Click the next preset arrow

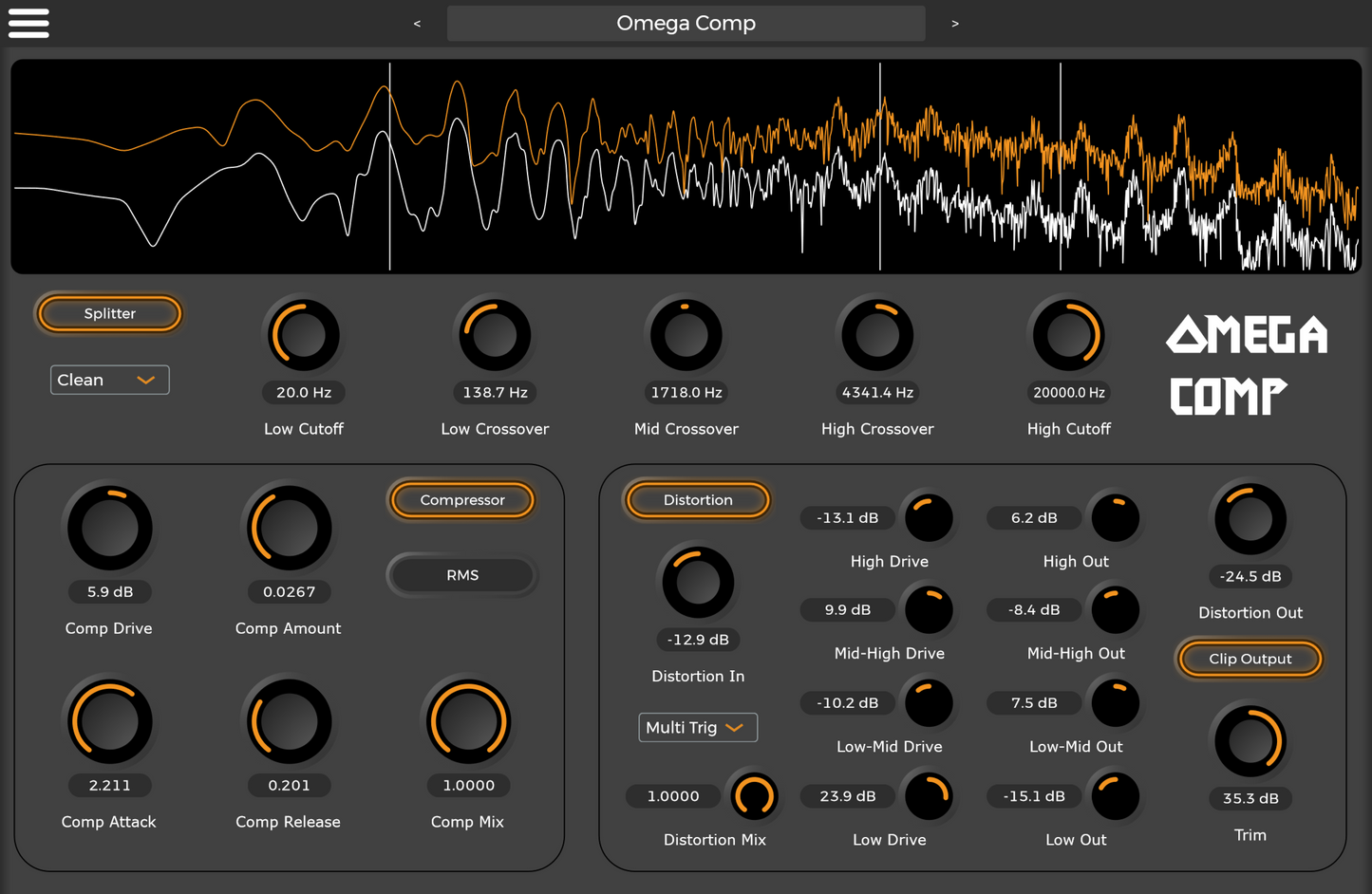(x=955, y=24)
